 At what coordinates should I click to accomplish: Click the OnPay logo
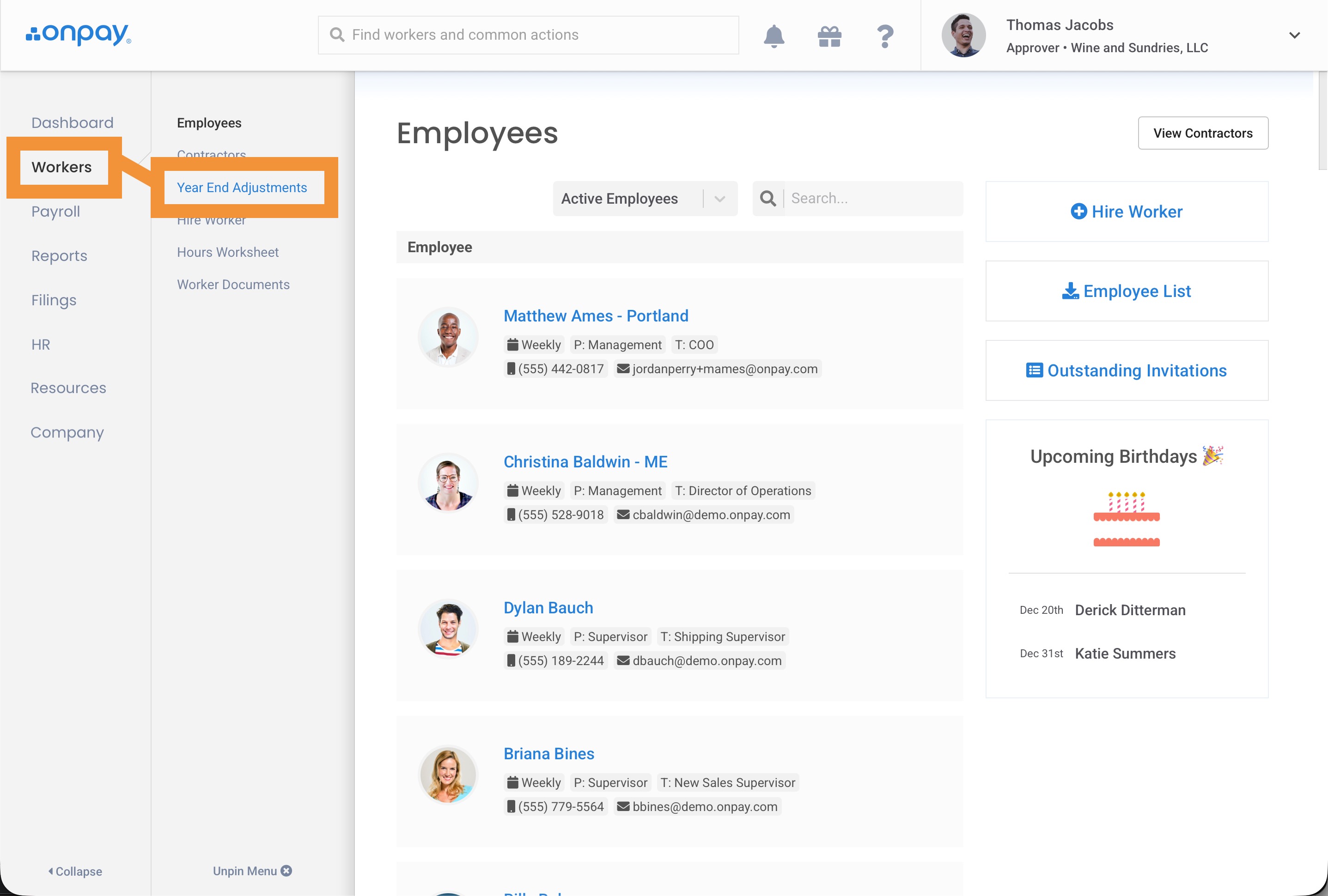[x=78, y=34]
